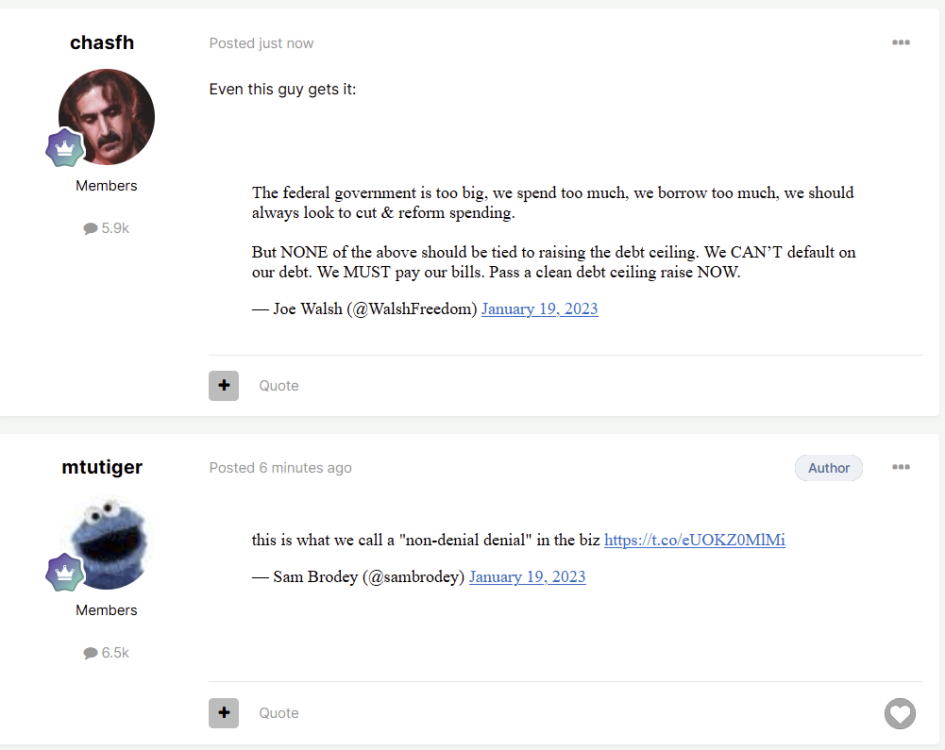Open the chasfh username profile link

point(102,42)
